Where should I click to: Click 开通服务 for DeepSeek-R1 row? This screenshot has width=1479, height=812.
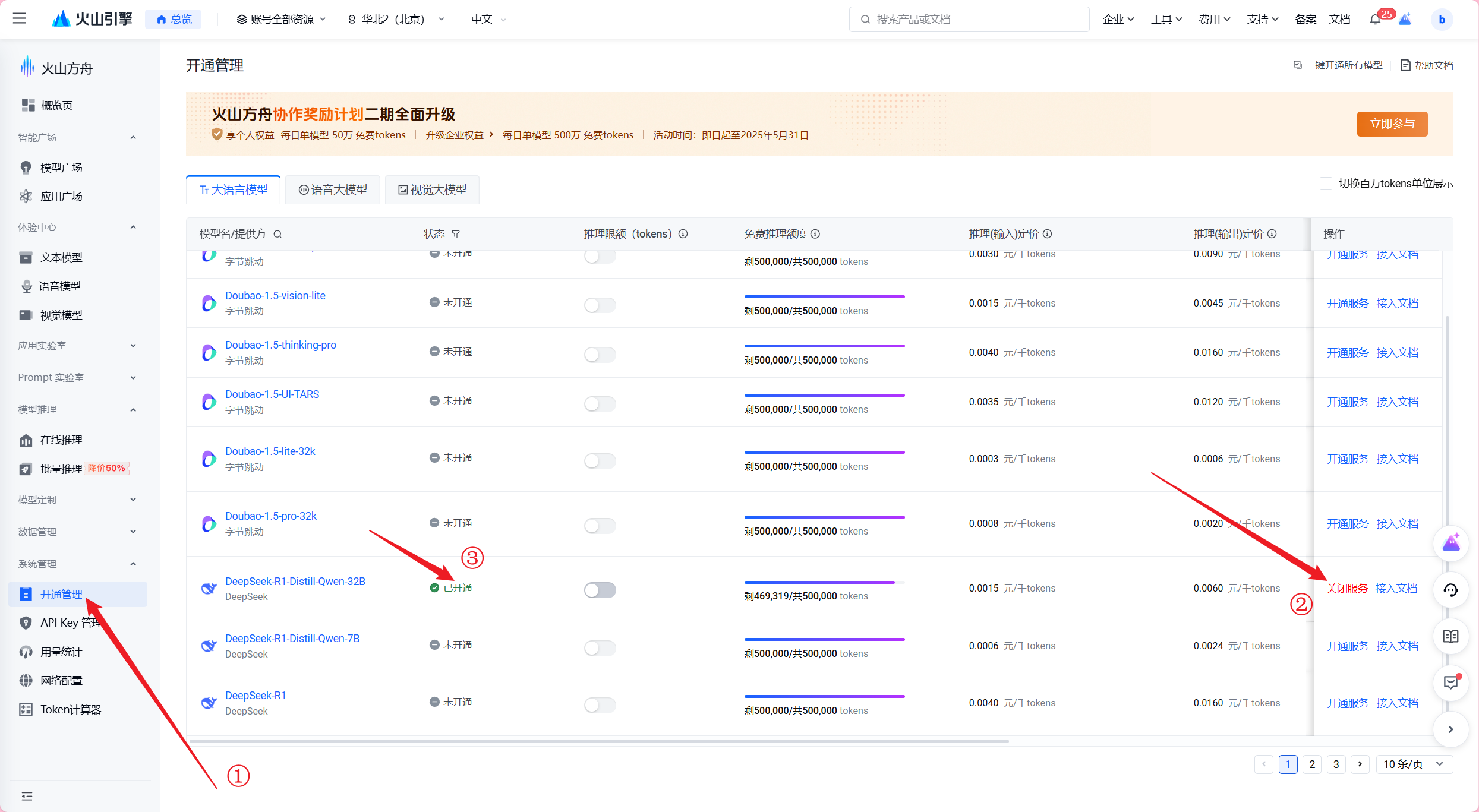point(1348,703)
